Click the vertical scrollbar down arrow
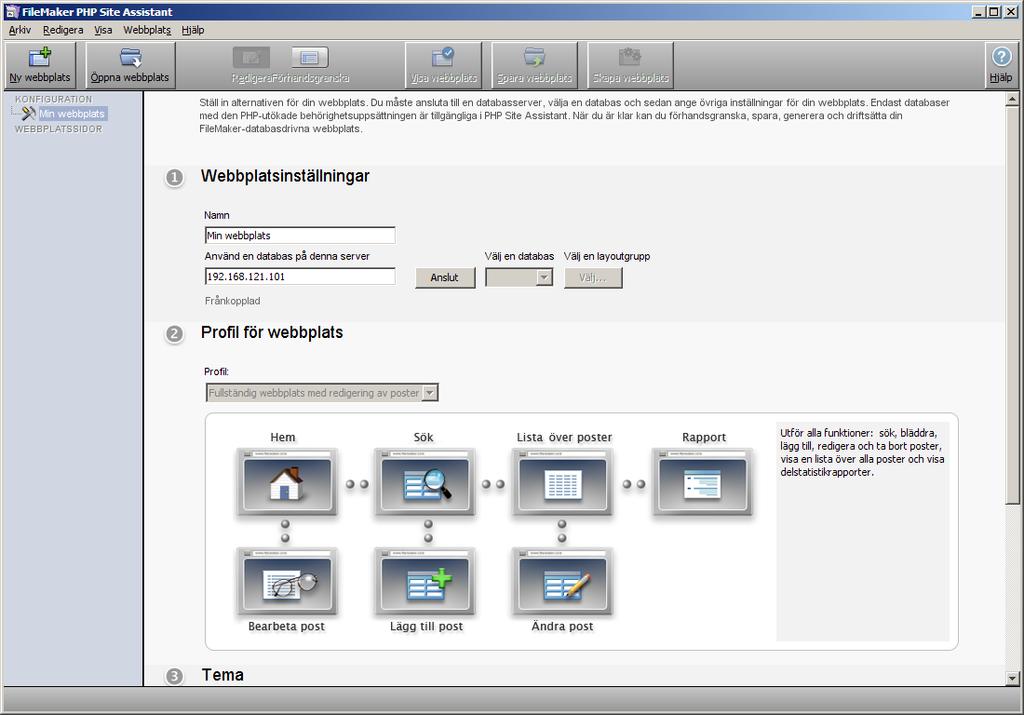This screenshot has width=1024, height=715. tap(1012, 678)
